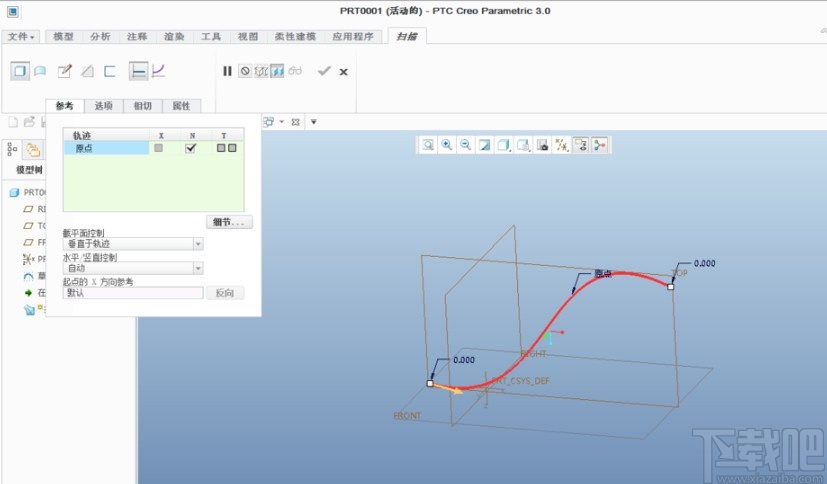Image resolution: width=827 pixels, height=484 pixels.
Task: Click the windows switch icon
Action: click(x=268, y=122)
